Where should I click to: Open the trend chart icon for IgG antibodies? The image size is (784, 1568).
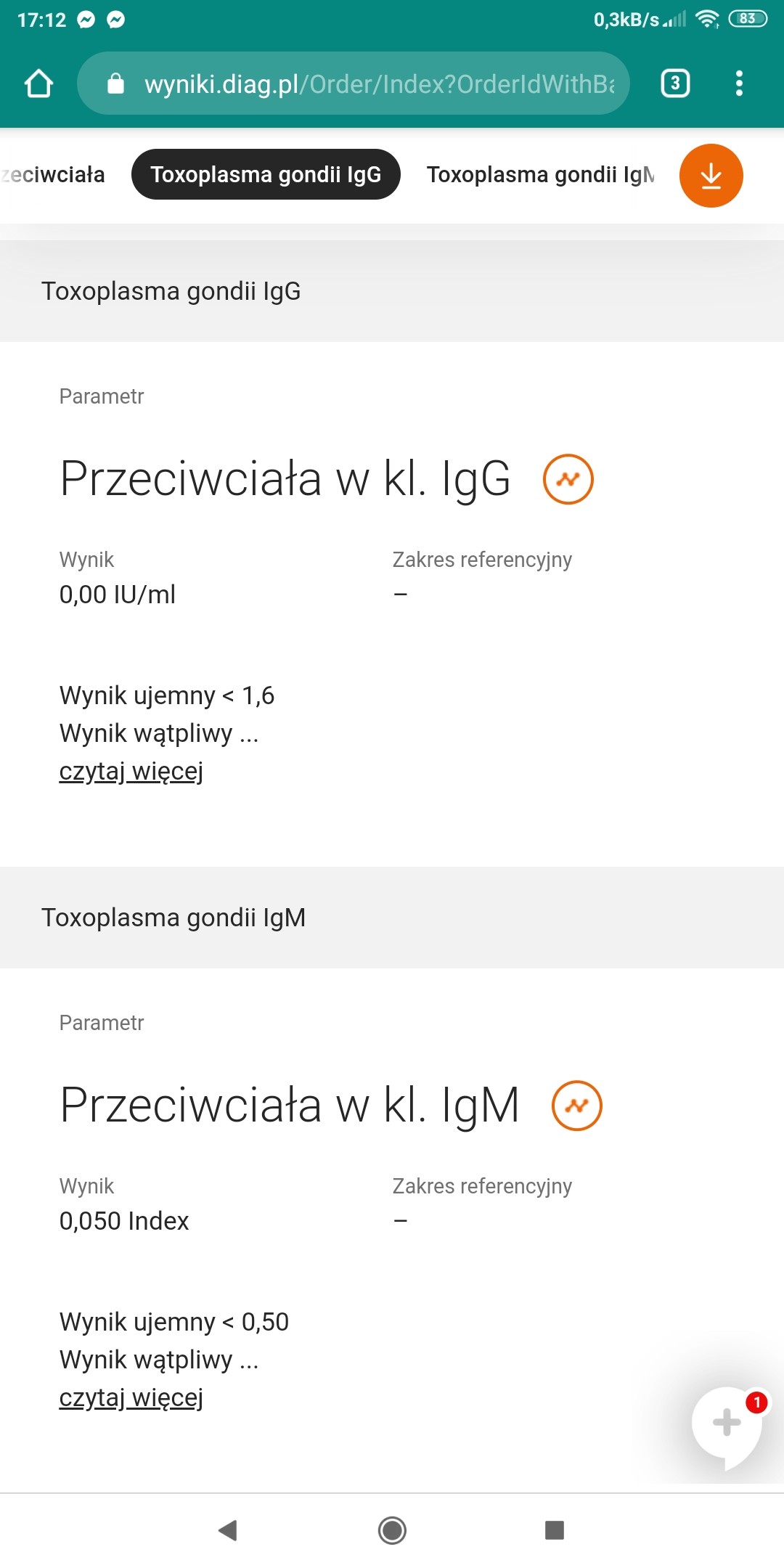click(x=568, y=479)
